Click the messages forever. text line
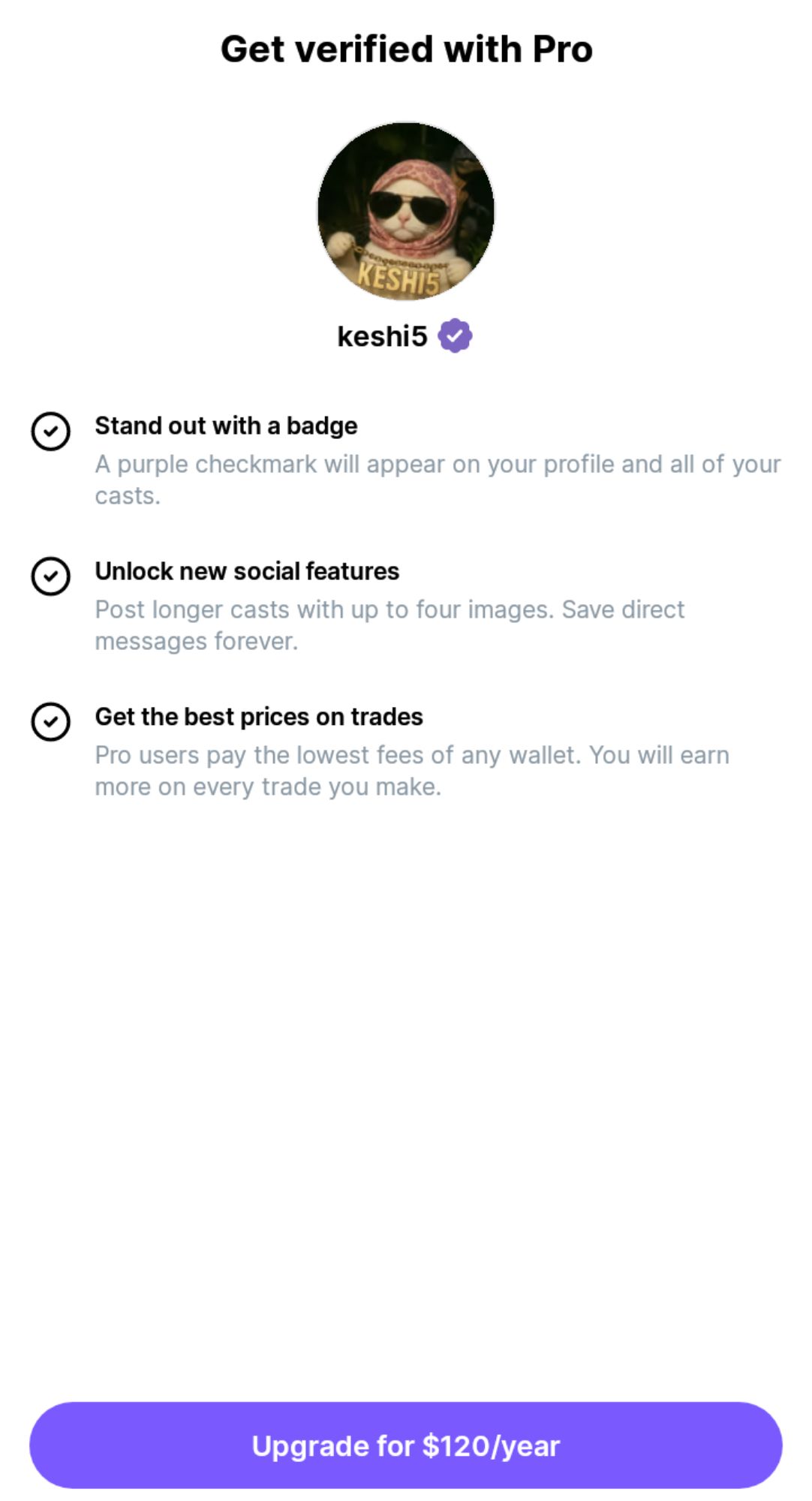 (x=196, y=642)
